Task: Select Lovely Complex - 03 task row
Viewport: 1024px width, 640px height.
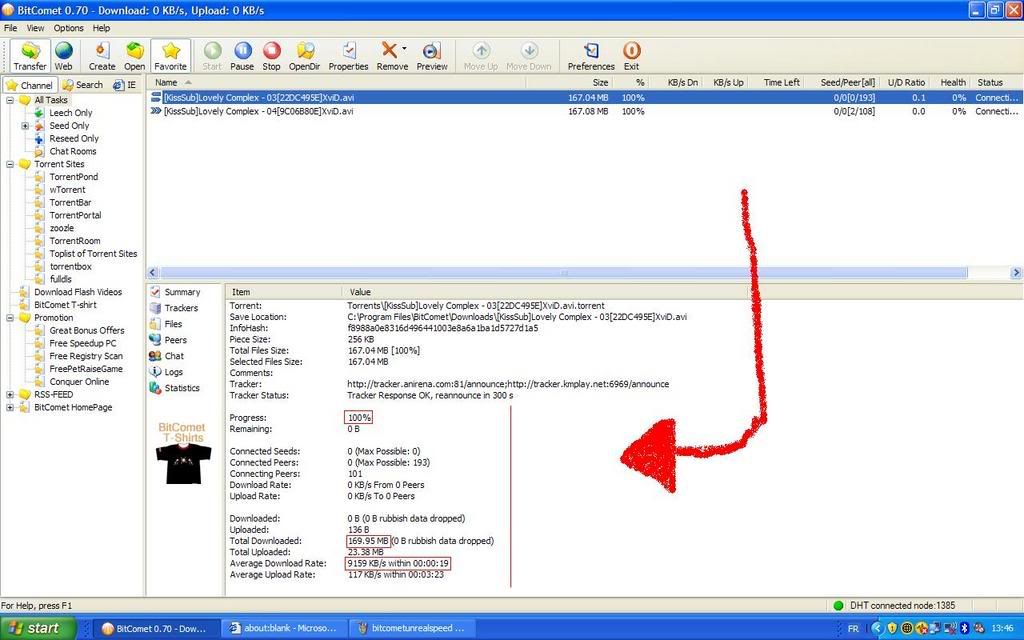Action: [584, 97]
